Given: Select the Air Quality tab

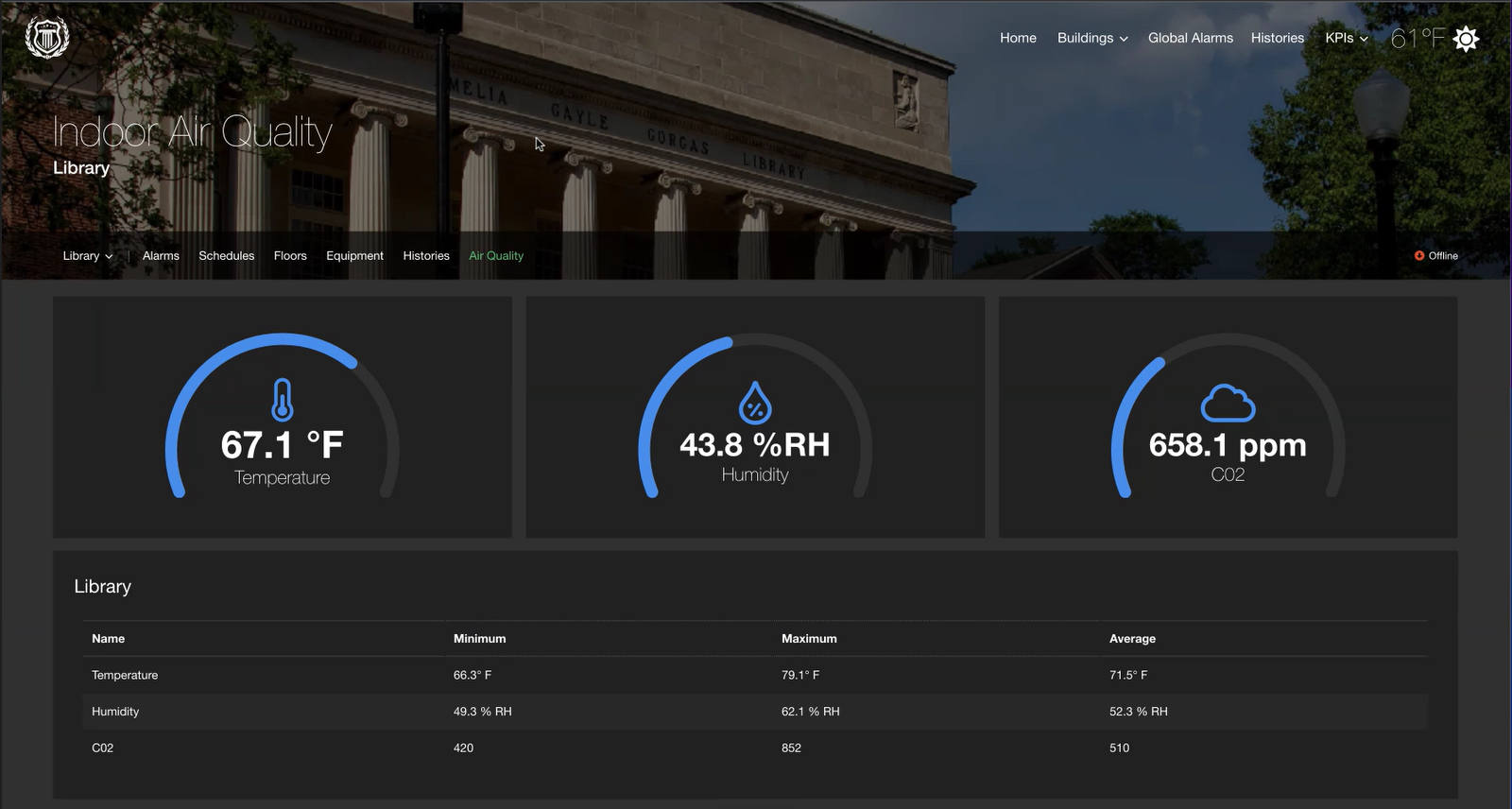Looking at the screenshot, I should (496, 256).
